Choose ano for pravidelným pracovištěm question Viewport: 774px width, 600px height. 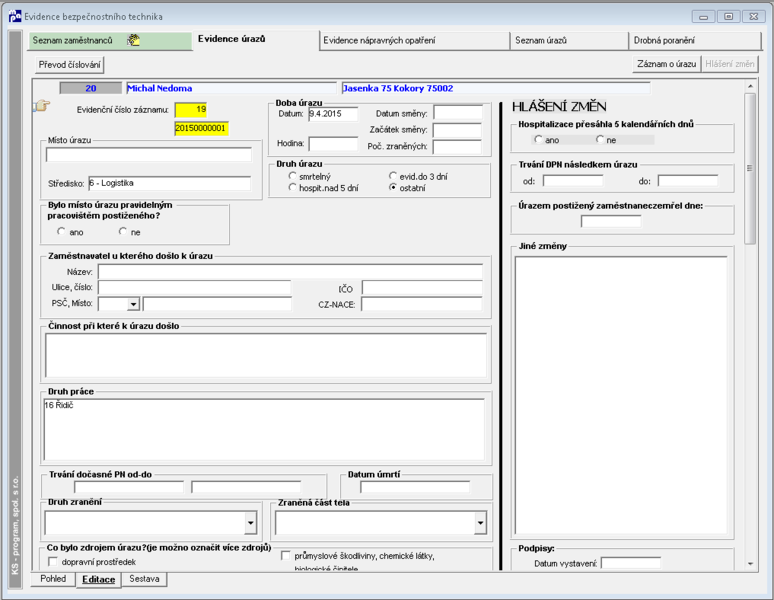pyautogui.click(x=61, y=231)
